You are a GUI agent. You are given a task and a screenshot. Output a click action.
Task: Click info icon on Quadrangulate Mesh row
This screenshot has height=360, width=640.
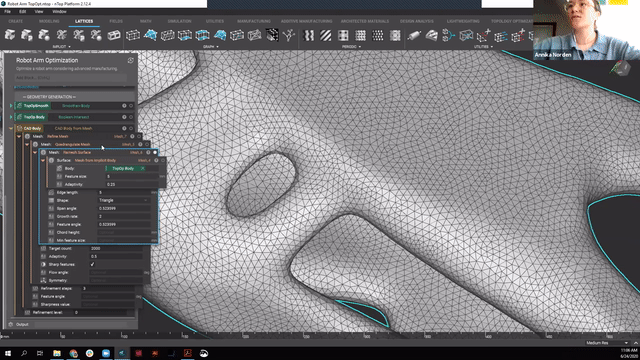pos(140,144)
